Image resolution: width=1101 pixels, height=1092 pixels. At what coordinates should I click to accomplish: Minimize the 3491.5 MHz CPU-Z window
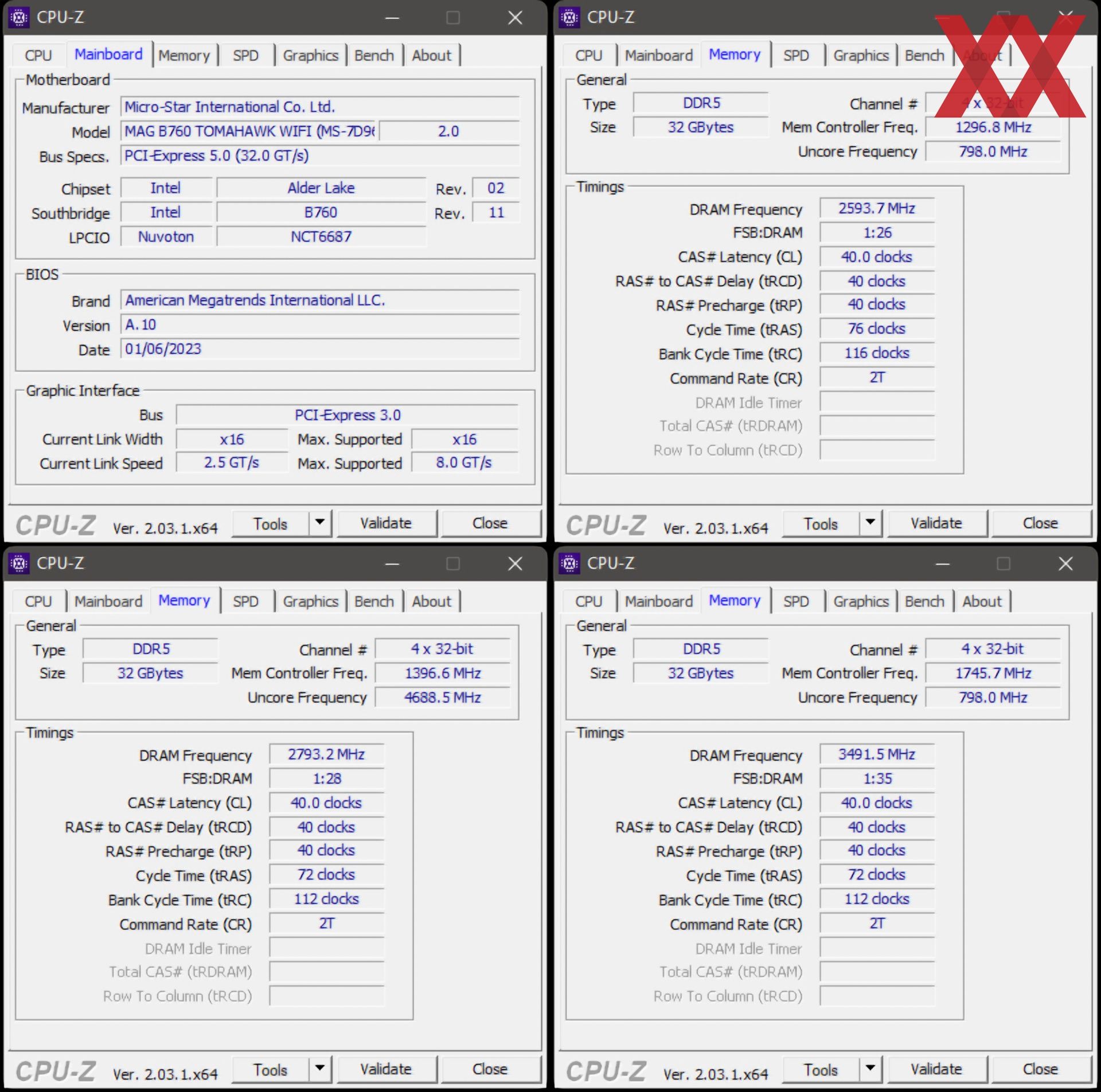(943, 564)
